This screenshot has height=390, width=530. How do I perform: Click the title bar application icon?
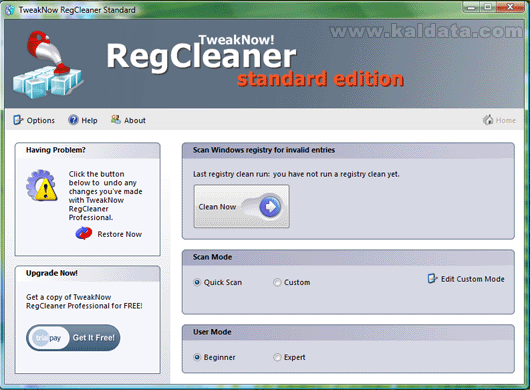click(10, 10)
